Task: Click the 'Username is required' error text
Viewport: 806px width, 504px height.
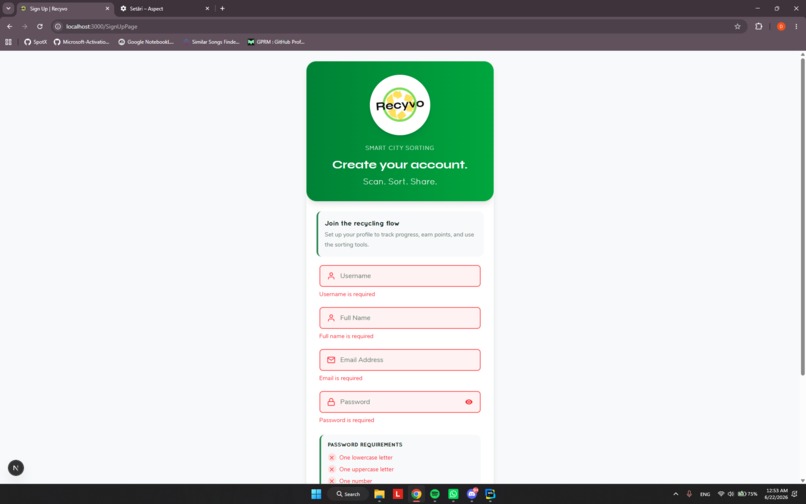Action: 347,294
